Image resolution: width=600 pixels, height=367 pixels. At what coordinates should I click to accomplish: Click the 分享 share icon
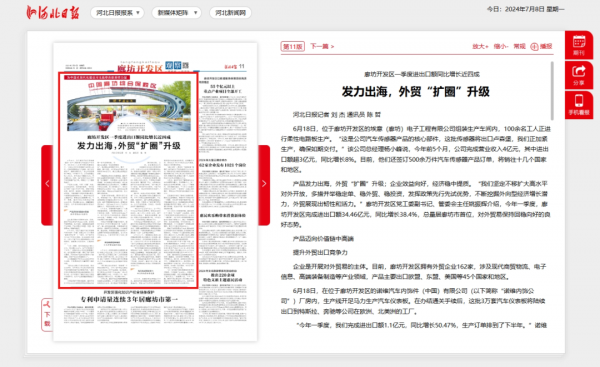click(579, 75)
